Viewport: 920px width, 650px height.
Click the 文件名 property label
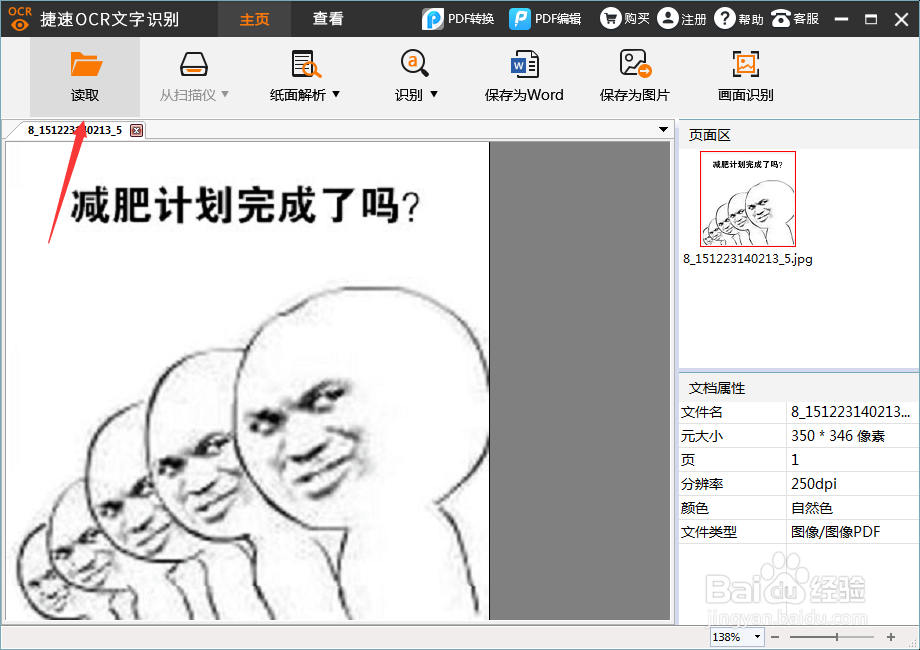pyautogui.click(x=702, y=412)
